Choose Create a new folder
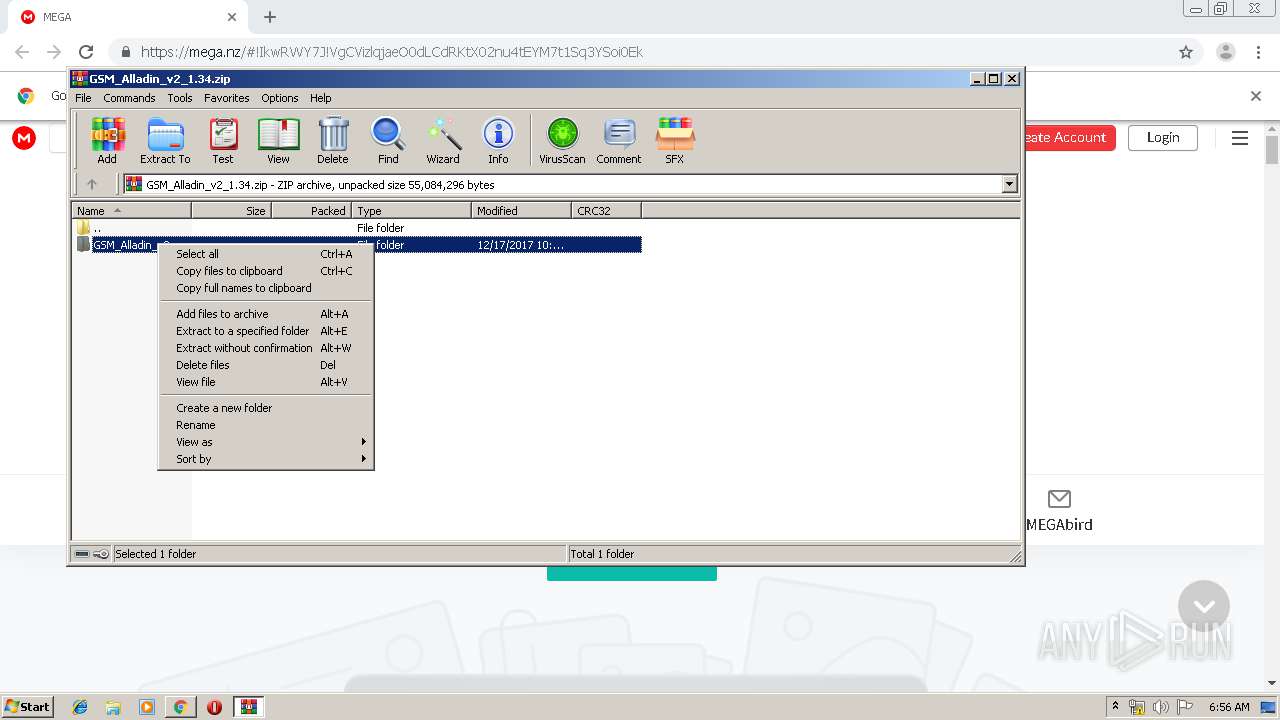 tap(266, 408)
